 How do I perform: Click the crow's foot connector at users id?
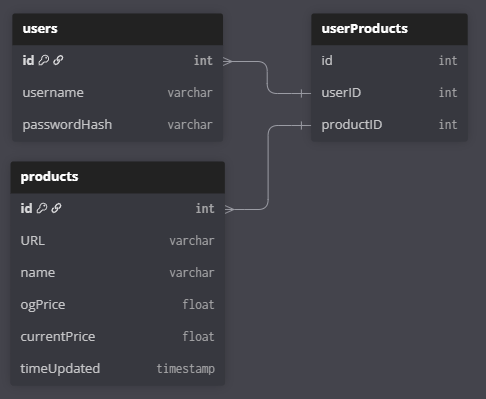pos(228,61)
